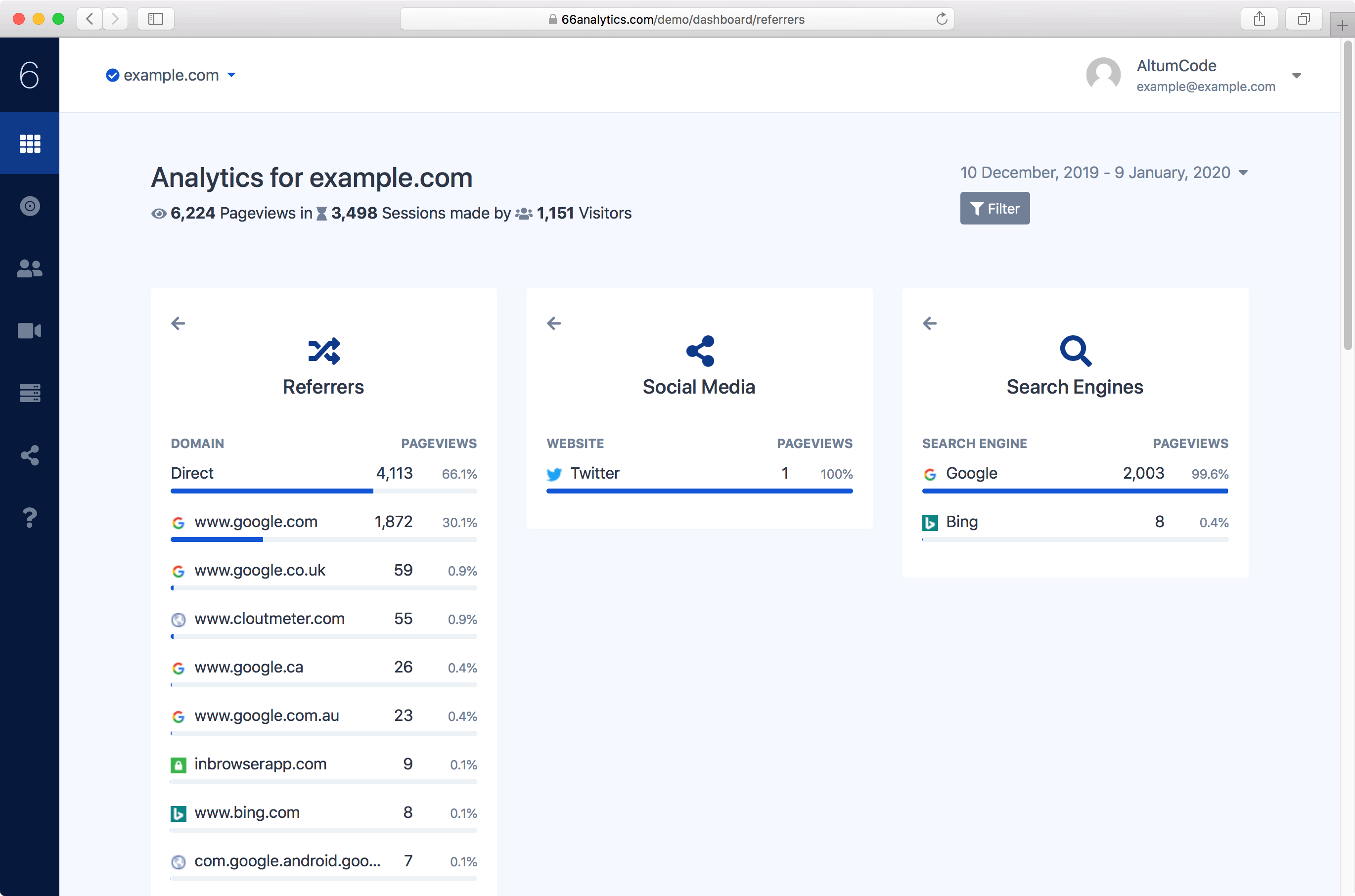Open the dashboard grid icon in sidebar

coord(30,143)
